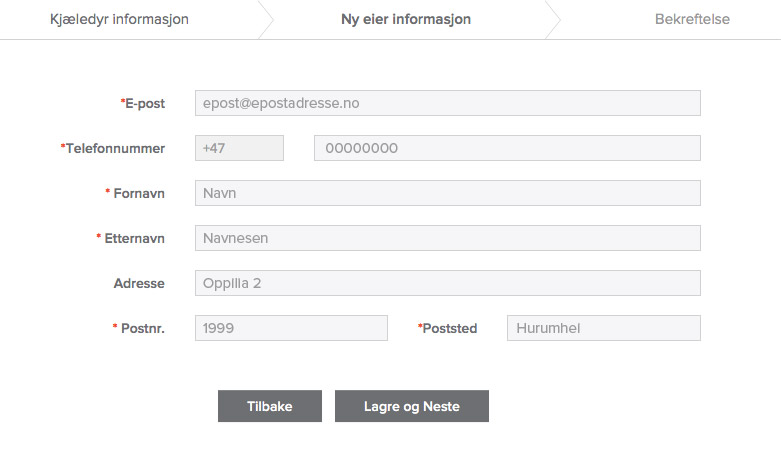
Task: Focus the Fornavn text field
Action: [447, 193]
